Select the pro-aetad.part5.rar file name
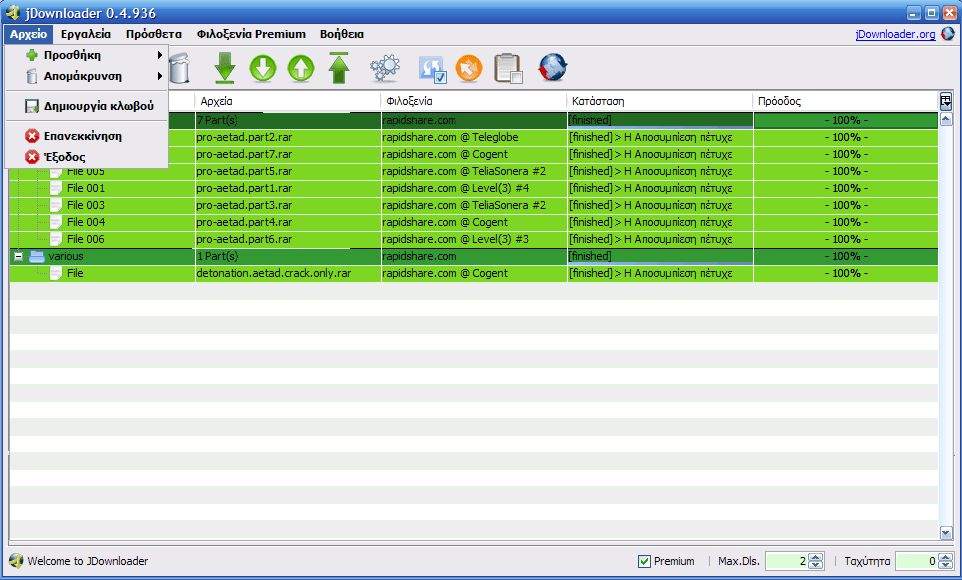962x580 pixels. pos(244,171)
